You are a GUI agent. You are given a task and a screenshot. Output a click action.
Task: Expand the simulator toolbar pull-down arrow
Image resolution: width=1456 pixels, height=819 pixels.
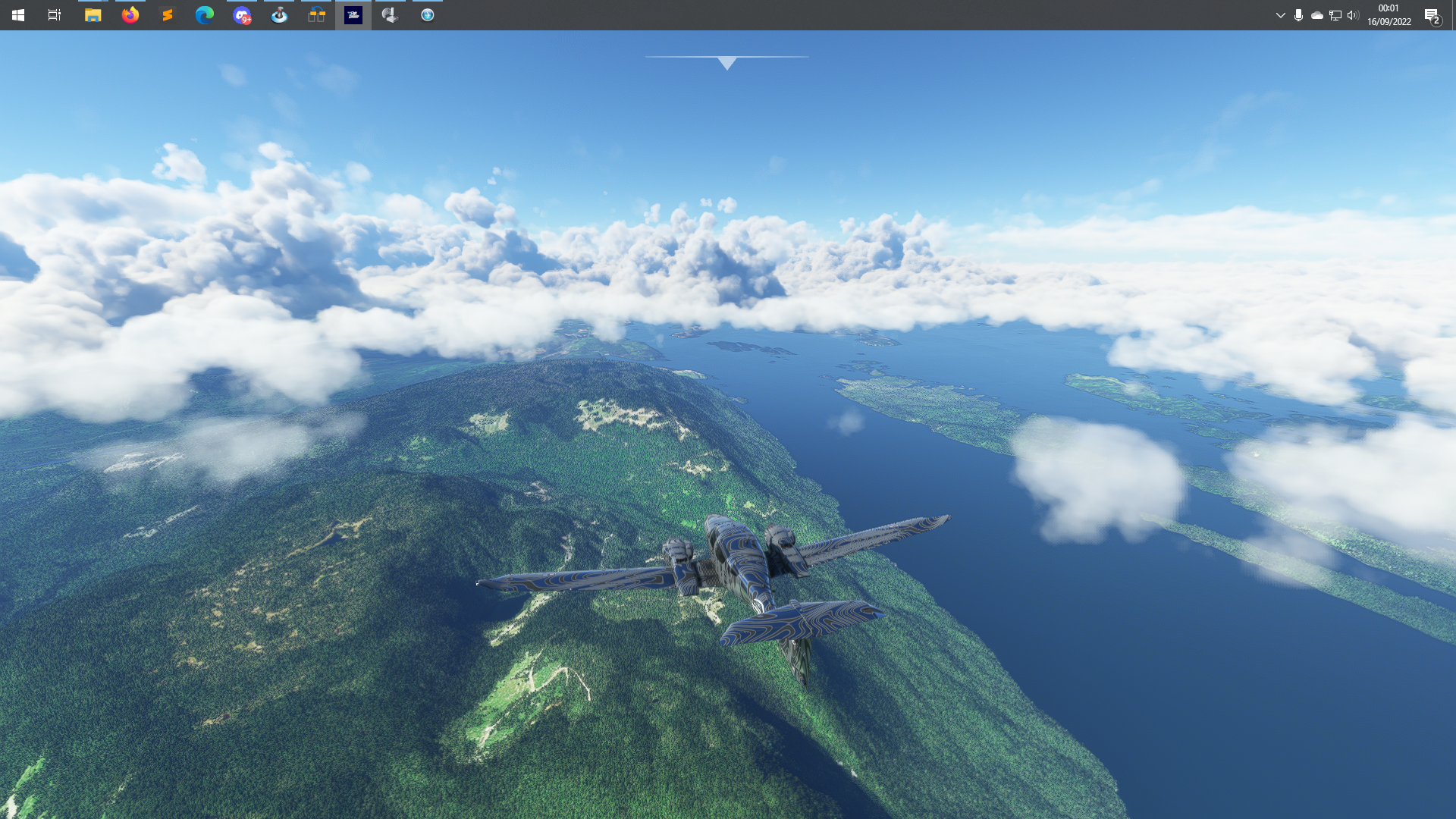tap(726, 63)
